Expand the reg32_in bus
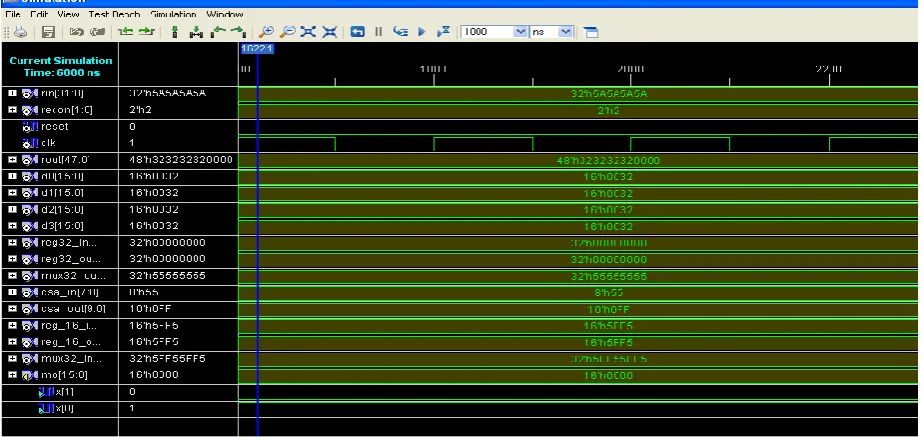The height and width of the screenshot is (442, 923). coord(12,242)
